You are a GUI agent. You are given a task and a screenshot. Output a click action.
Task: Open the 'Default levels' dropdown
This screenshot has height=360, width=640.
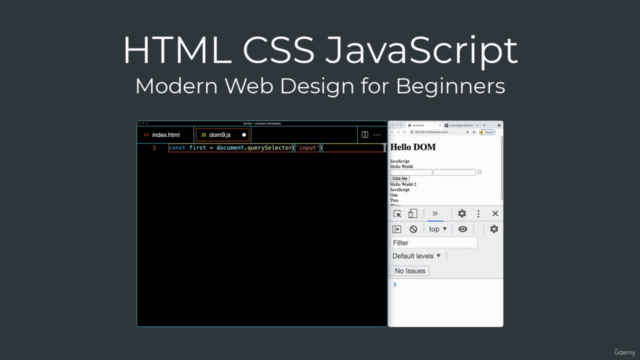pos(416,256)
